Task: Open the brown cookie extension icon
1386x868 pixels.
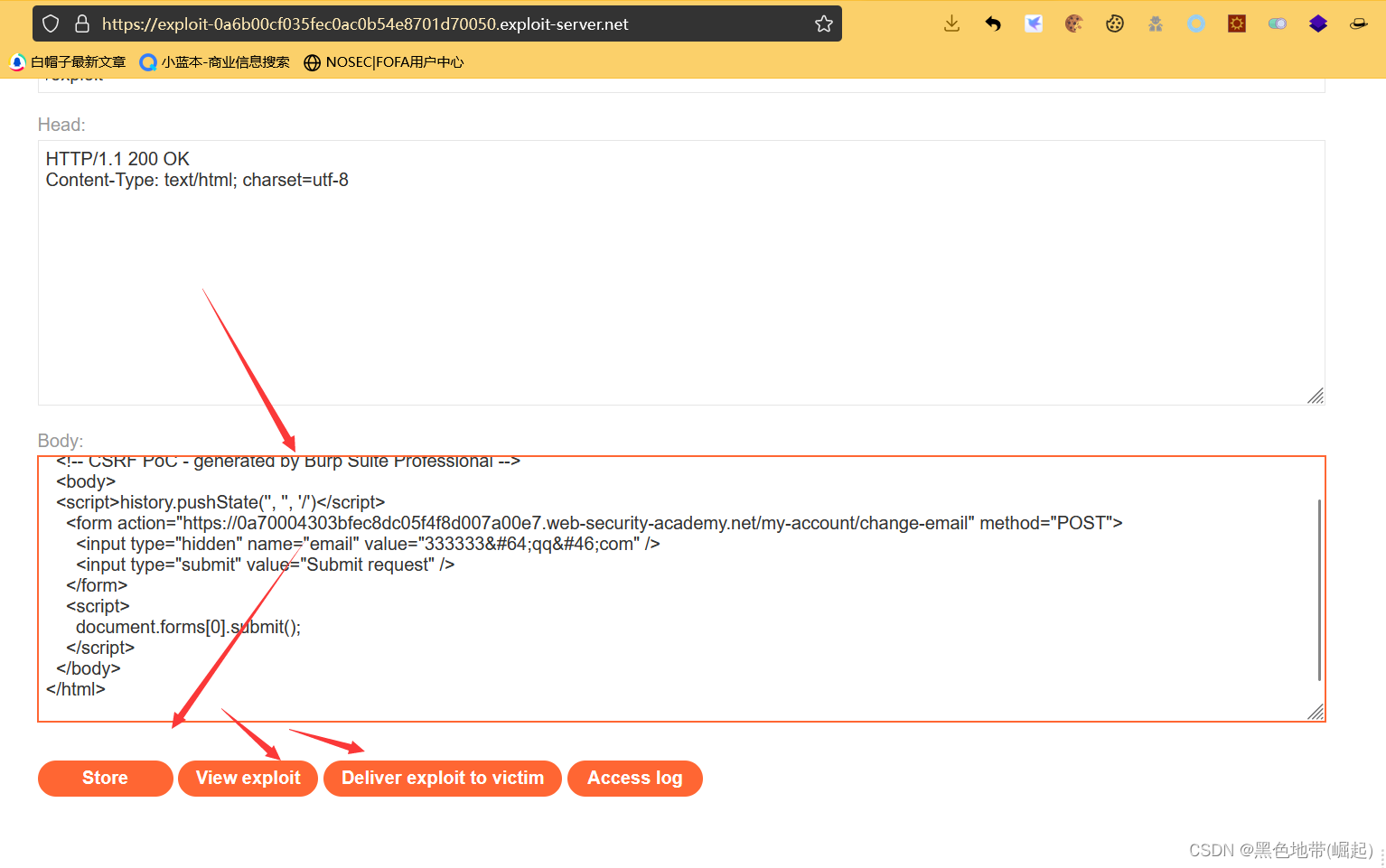Action: pyautogui.click(x=1073, y=23)
